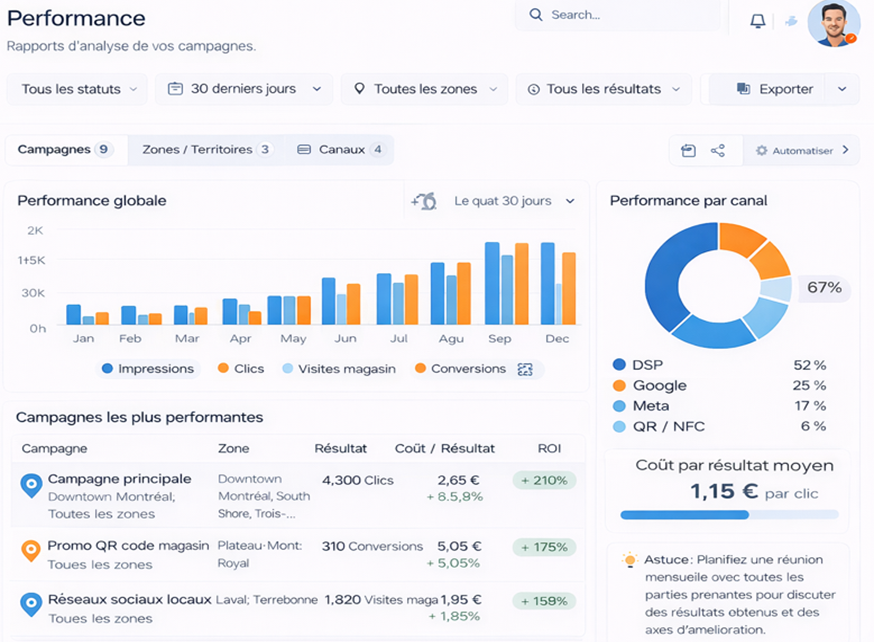Click the Automatiser button
874x642 pixels.
pyautogui.click(x=802, y=150)
